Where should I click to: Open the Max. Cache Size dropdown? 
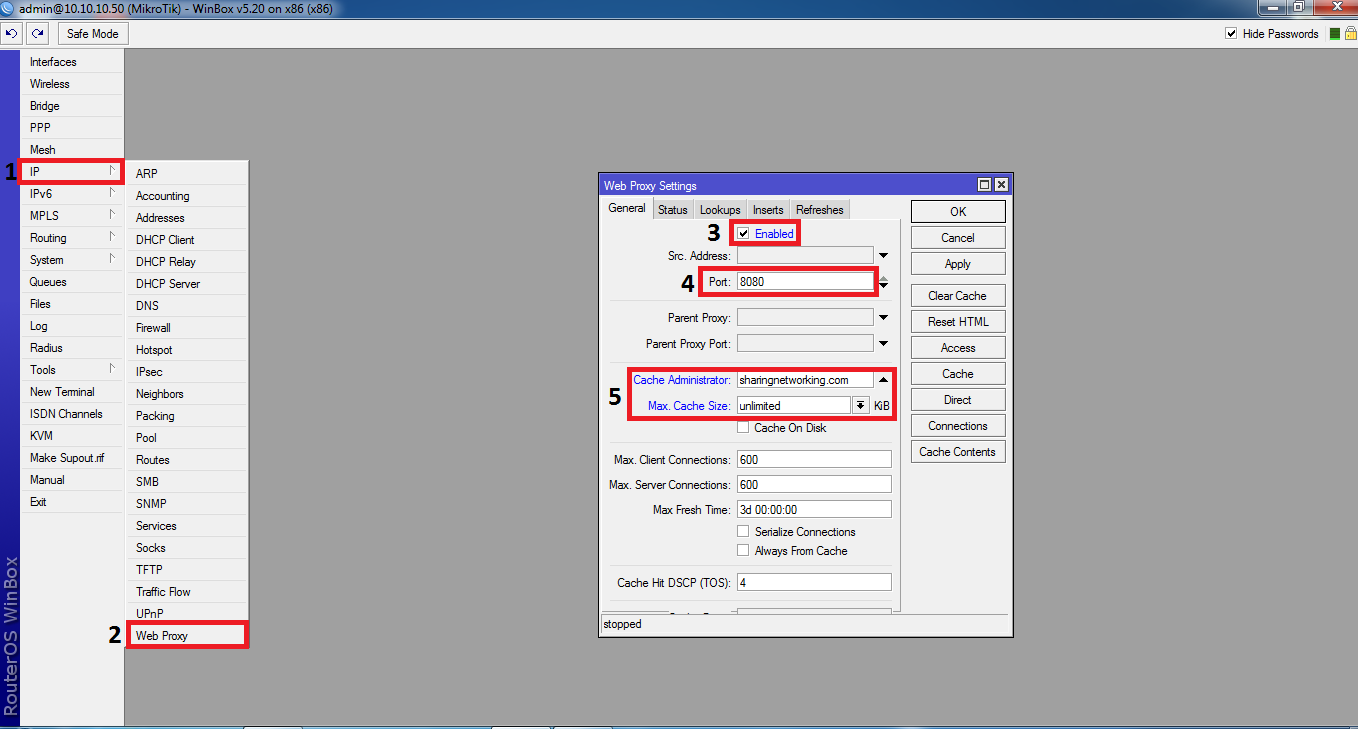(860, 405)
